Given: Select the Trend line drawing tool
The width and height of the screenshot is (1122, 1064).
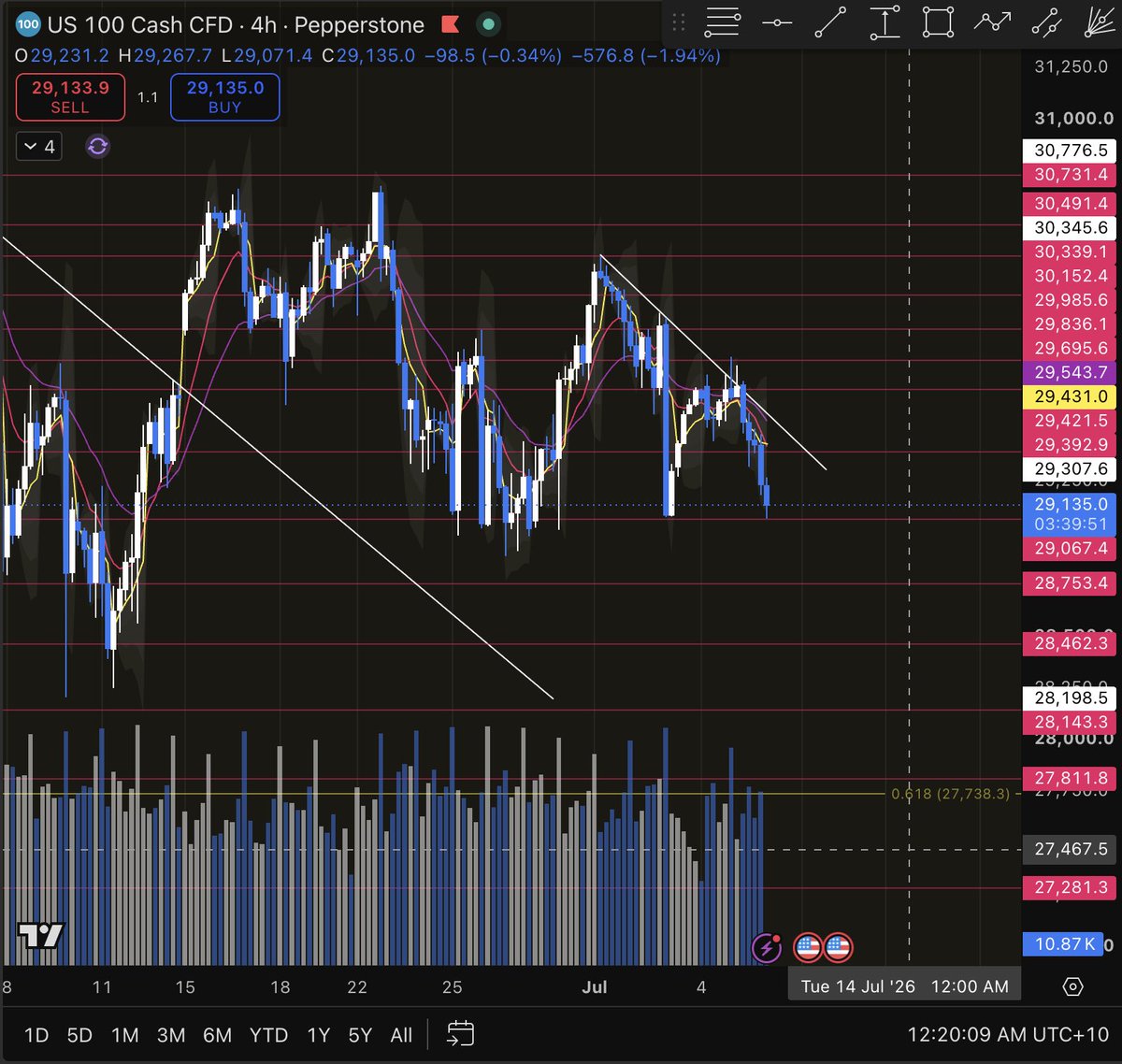Looking at the screenshot, I should 830,22.
